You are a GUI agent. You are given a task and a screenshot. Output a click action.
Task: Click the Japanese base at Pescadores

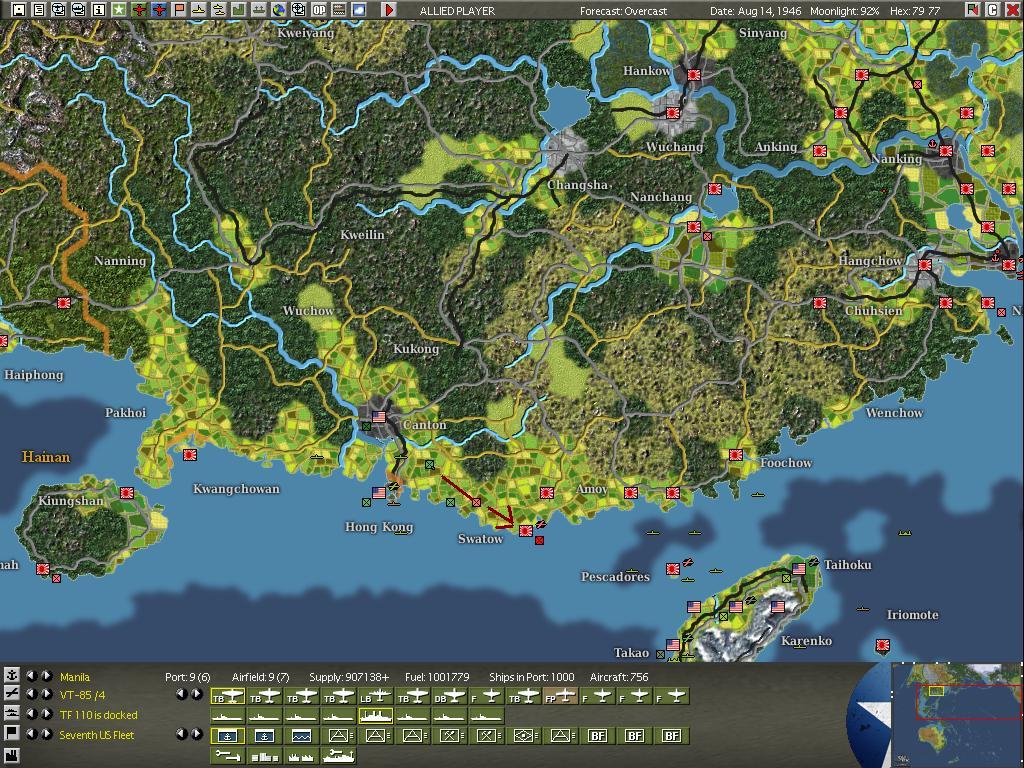[x=673, y=569]
